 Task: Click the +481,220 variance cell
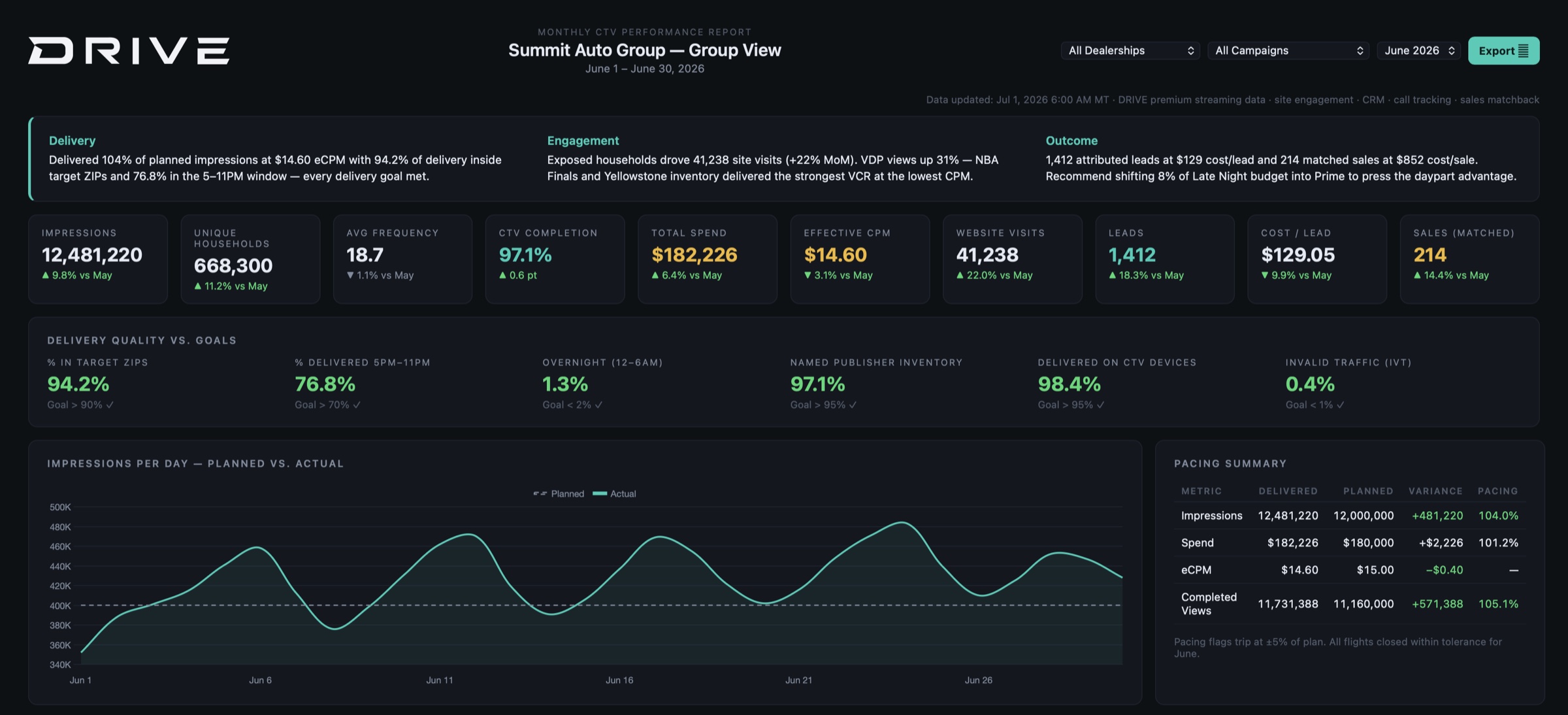pos(1437,516)
